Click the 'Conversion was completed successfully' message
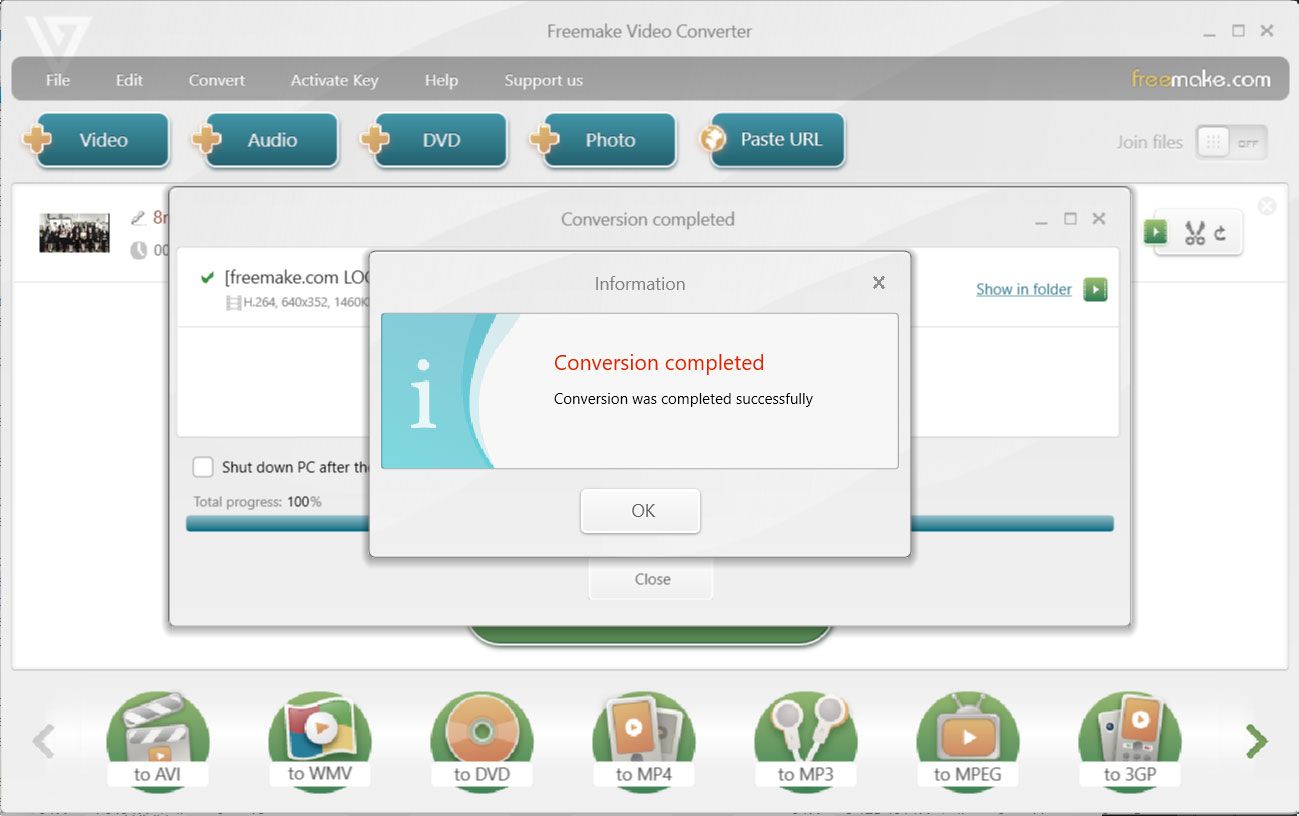The height and width of the screenshot is (816, 1299). [683, 399]
